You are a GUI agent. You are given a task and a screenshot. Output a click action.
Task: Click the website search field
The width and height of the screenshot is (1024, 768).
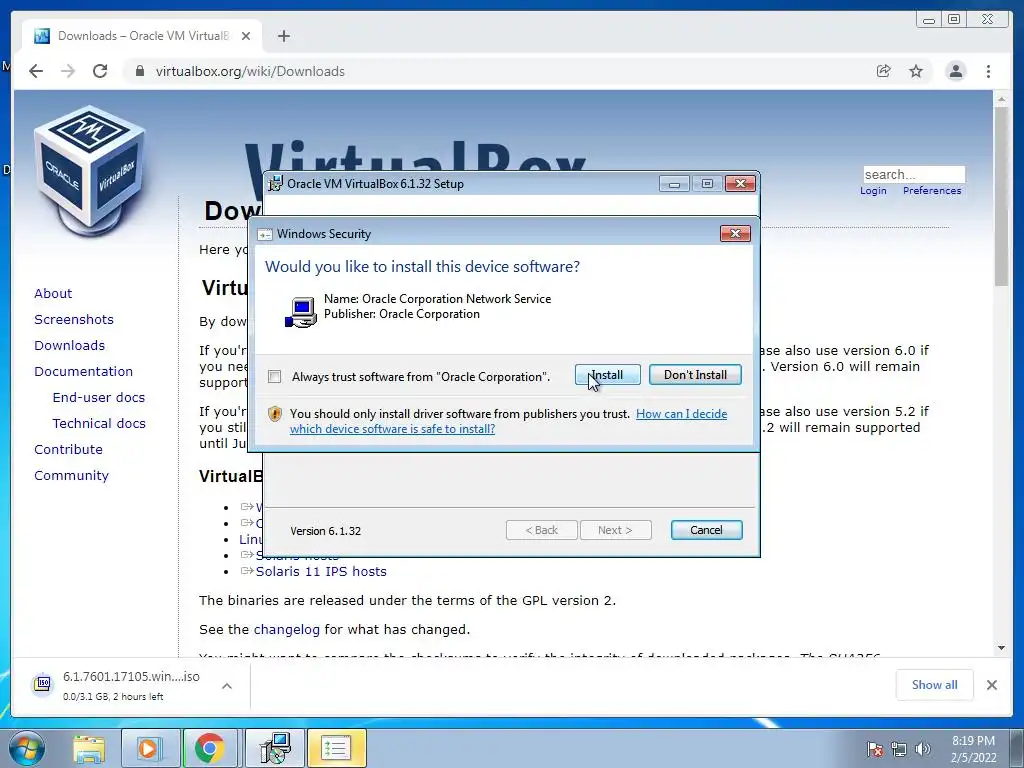click(x=914, y=174)
